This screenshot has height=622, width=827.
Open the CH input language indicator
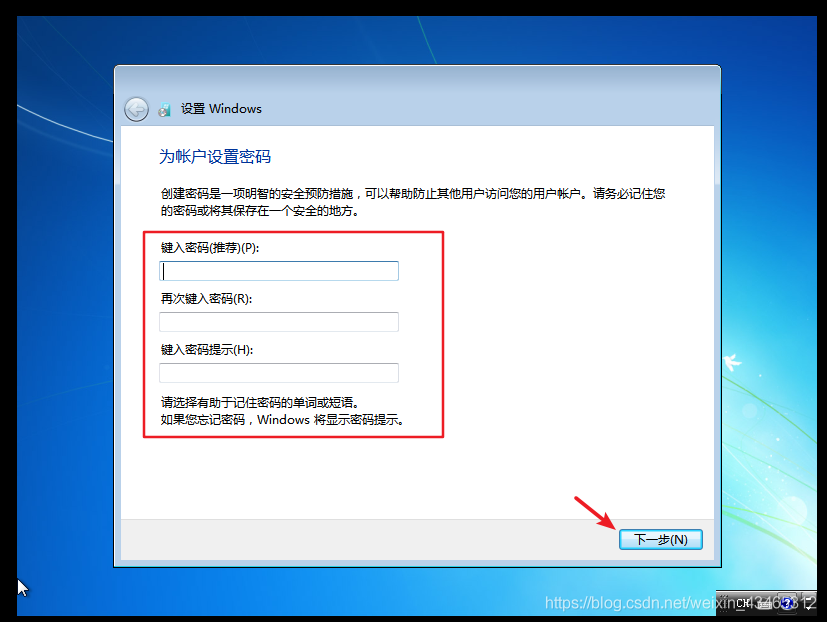point(743,604)
